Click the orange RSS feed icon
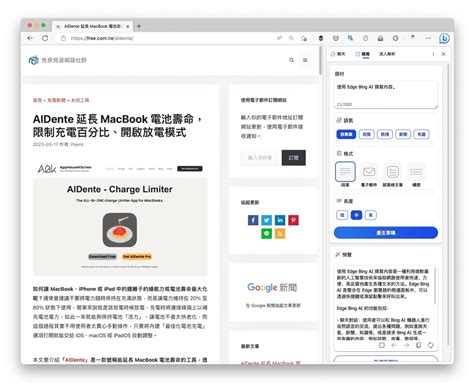Viewport: 474px width, 392px height. [x=280, y=234]
